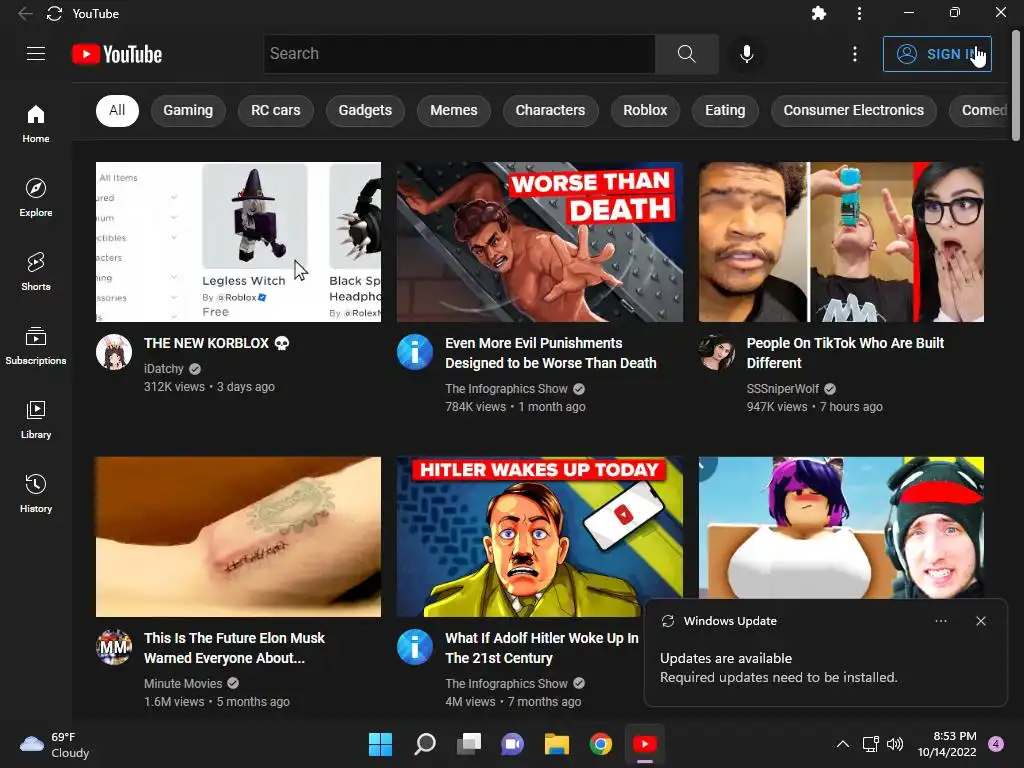The width and height of the screenshot is (1024, 768).
Task: Open Subscriptions in sidebar
Action: coord(36,345)
